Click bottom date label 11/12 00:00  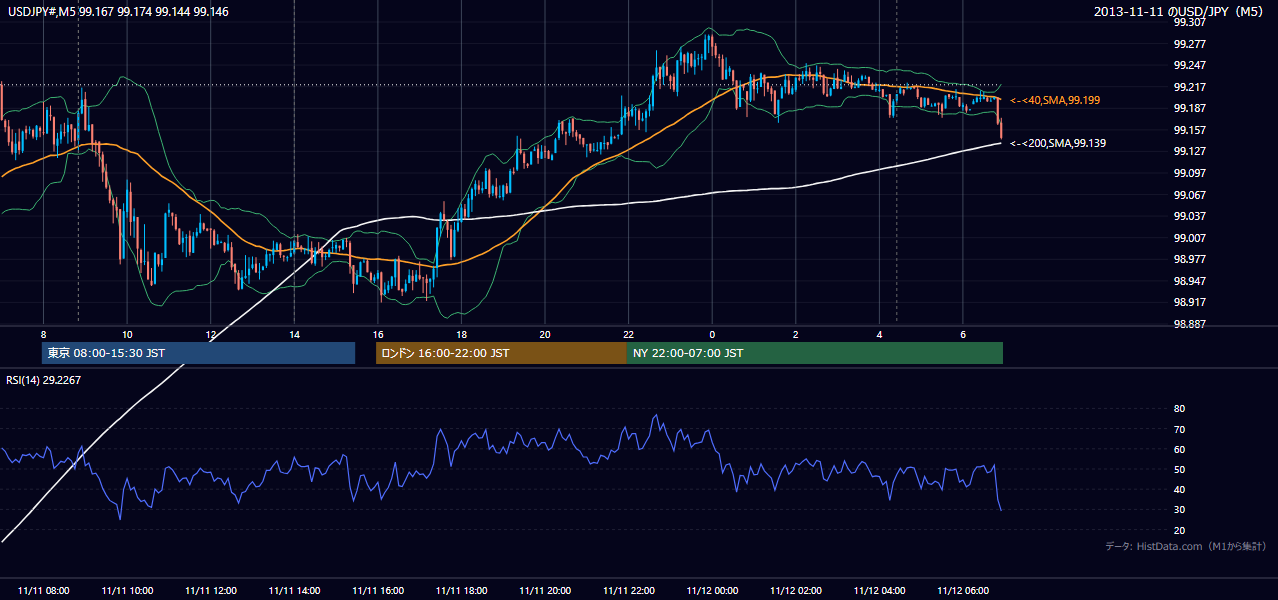[x=712, y=591]
